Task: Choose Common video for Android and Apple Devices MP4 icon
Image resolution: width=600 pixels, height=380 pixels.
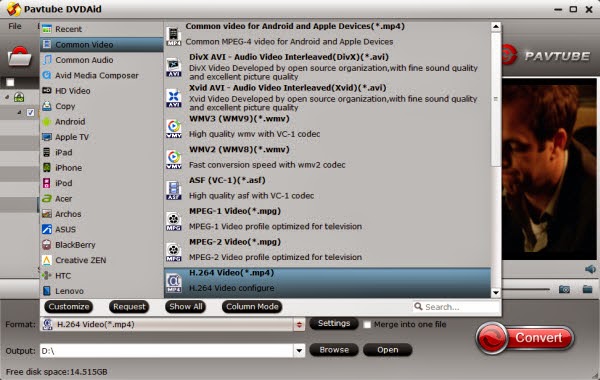Action: [x=174, y=36]
